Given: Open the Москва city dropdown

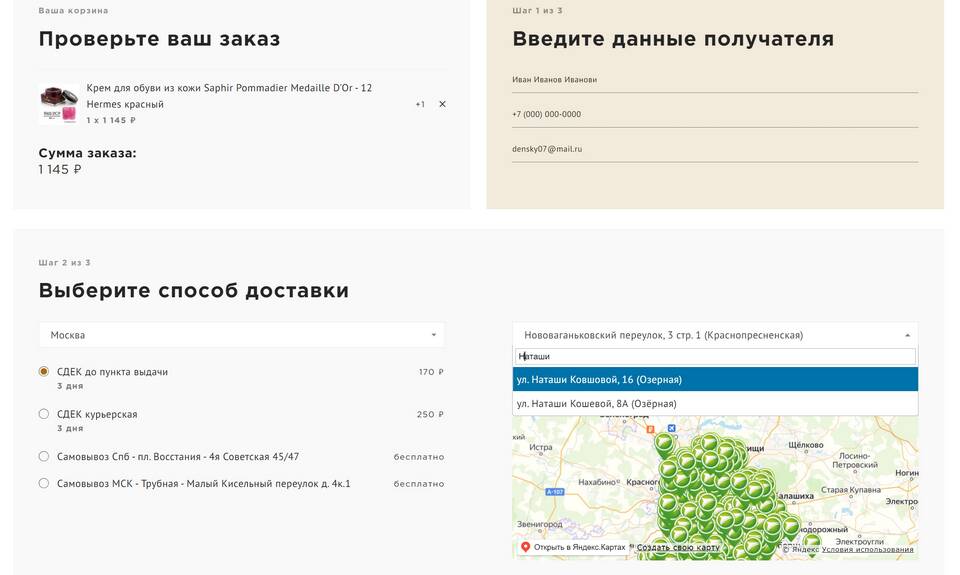Looking at the screenshot, I should [x=242, y=335].
